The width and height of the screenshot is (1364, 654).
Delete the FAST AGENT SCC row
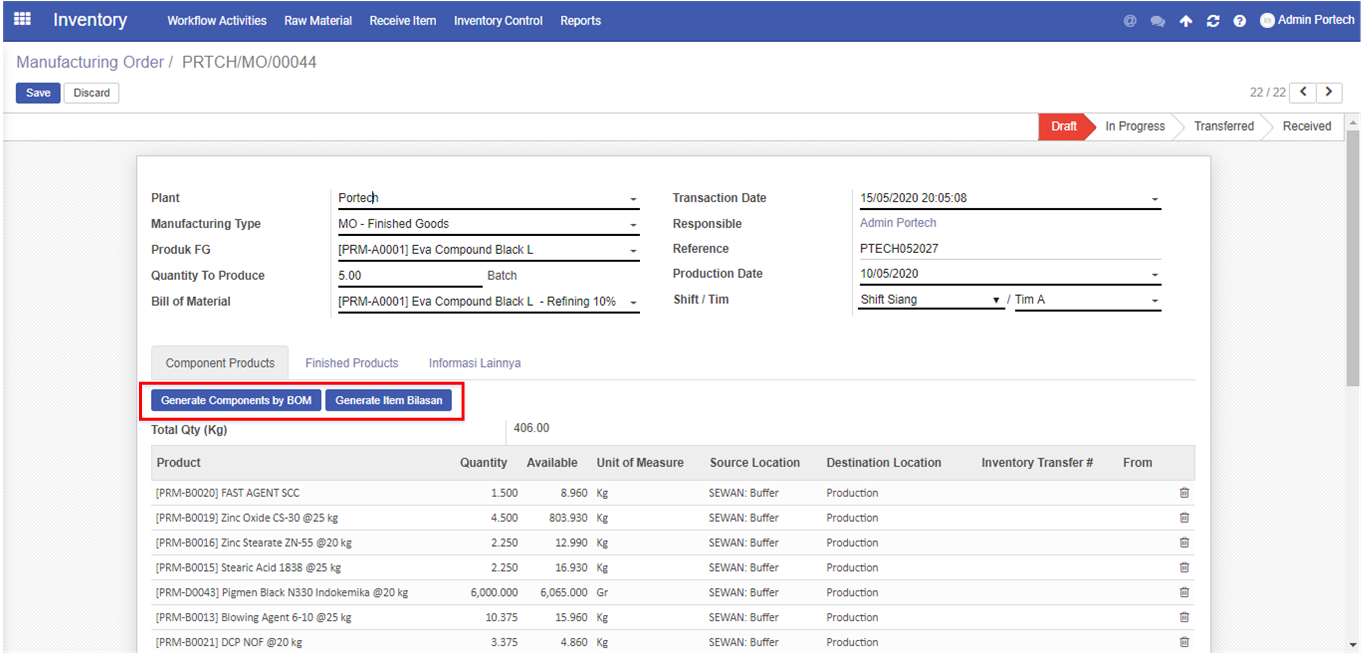point(1184,493)
